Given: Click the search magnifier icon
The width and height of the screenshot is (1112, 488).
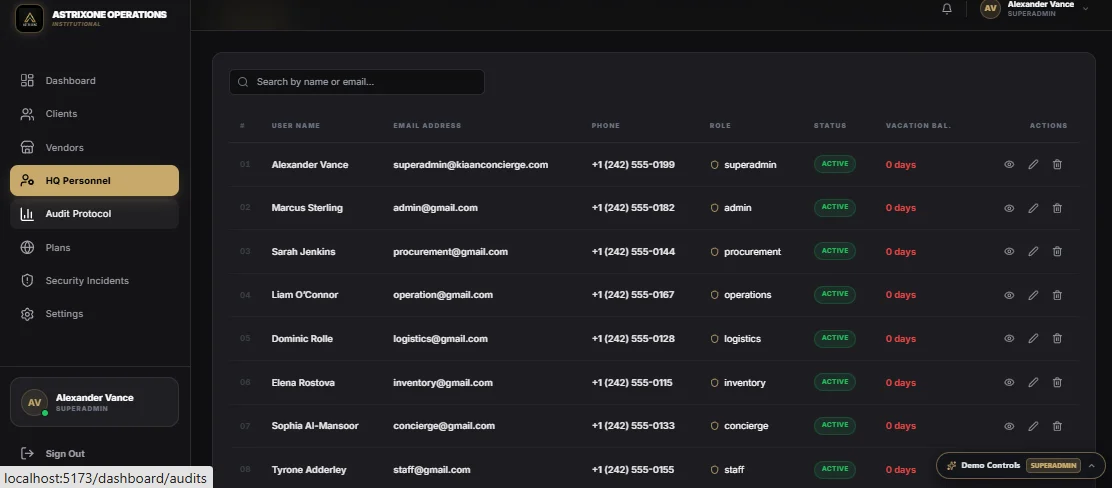Looking at the screenshot, I should coord(243,82).
